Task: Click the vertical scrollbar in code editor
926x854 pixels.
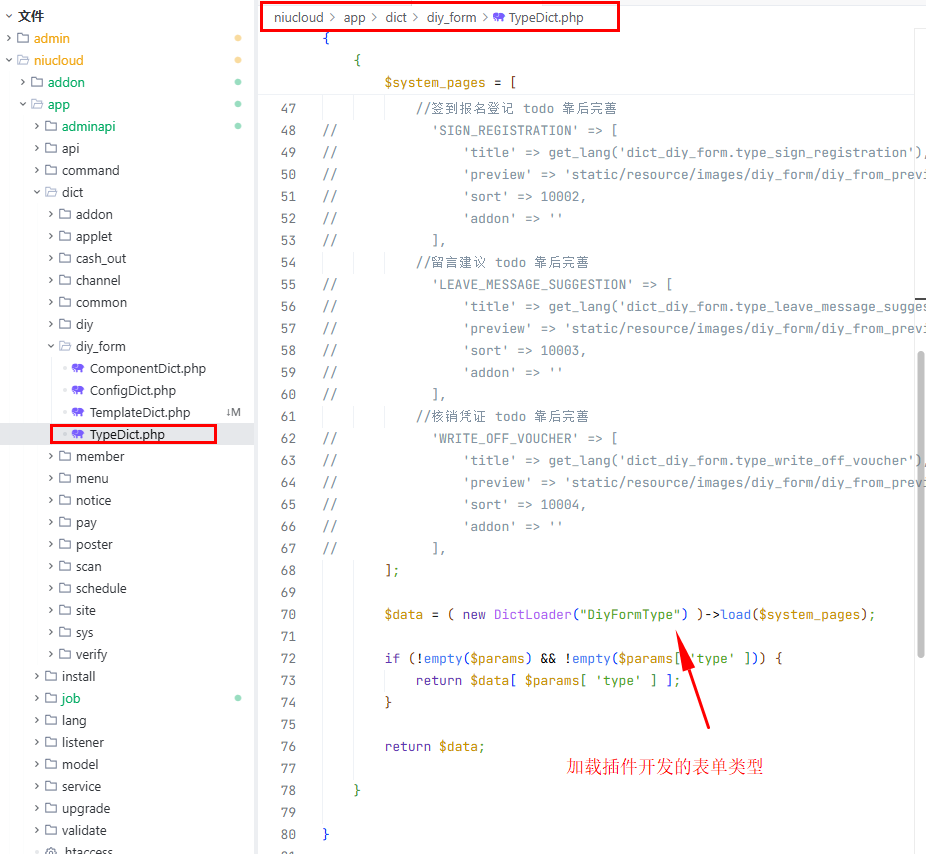Action: tap(920, 500)
